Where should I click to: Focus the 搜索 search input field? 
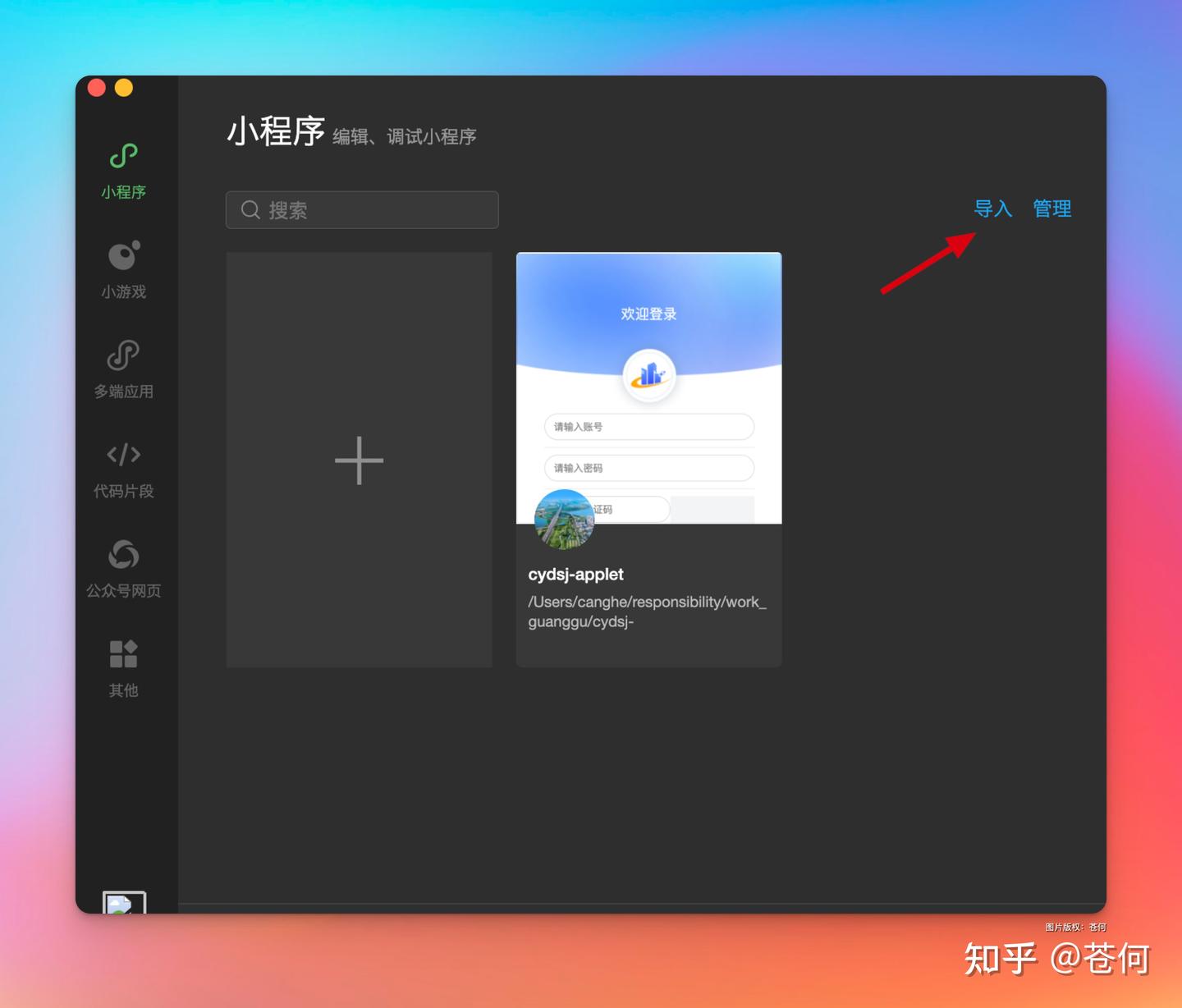(378, 210)
